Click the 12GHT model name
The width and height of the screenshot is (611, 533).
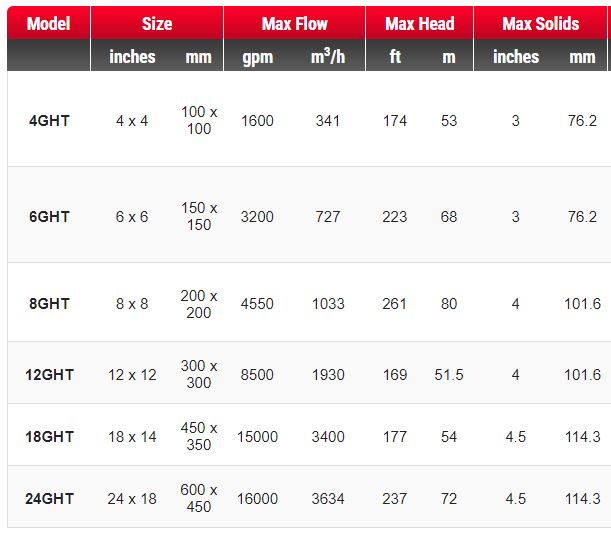click(x=49, y=375)
